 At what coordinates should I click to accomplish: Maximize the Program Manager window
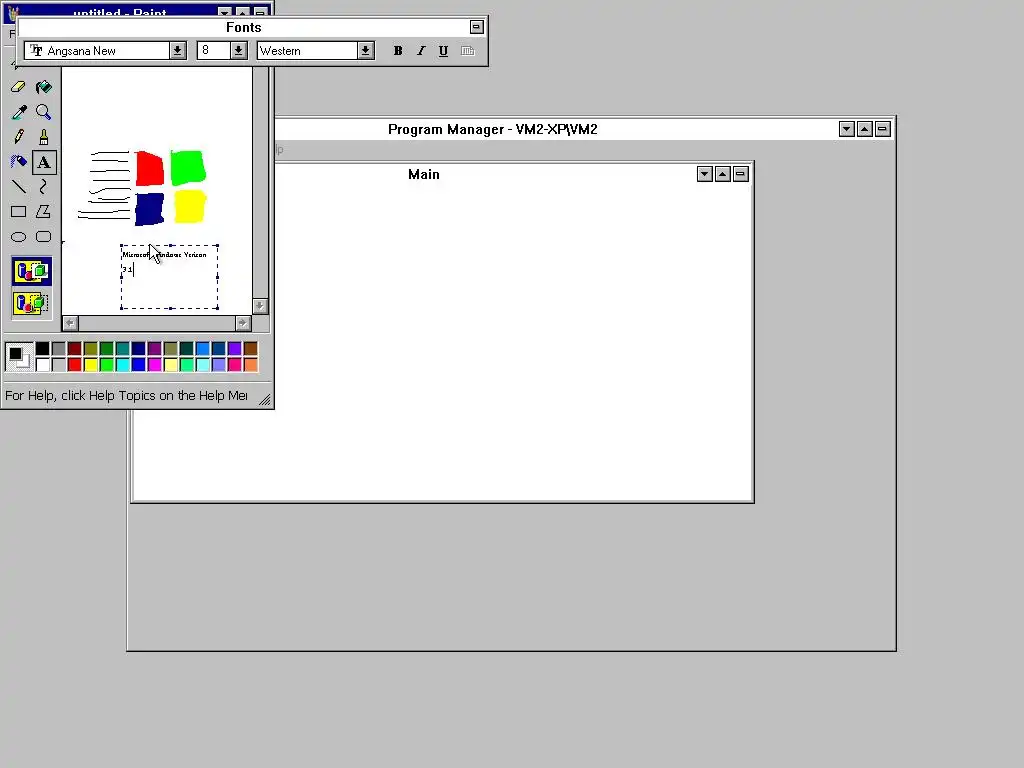[865, 129]
